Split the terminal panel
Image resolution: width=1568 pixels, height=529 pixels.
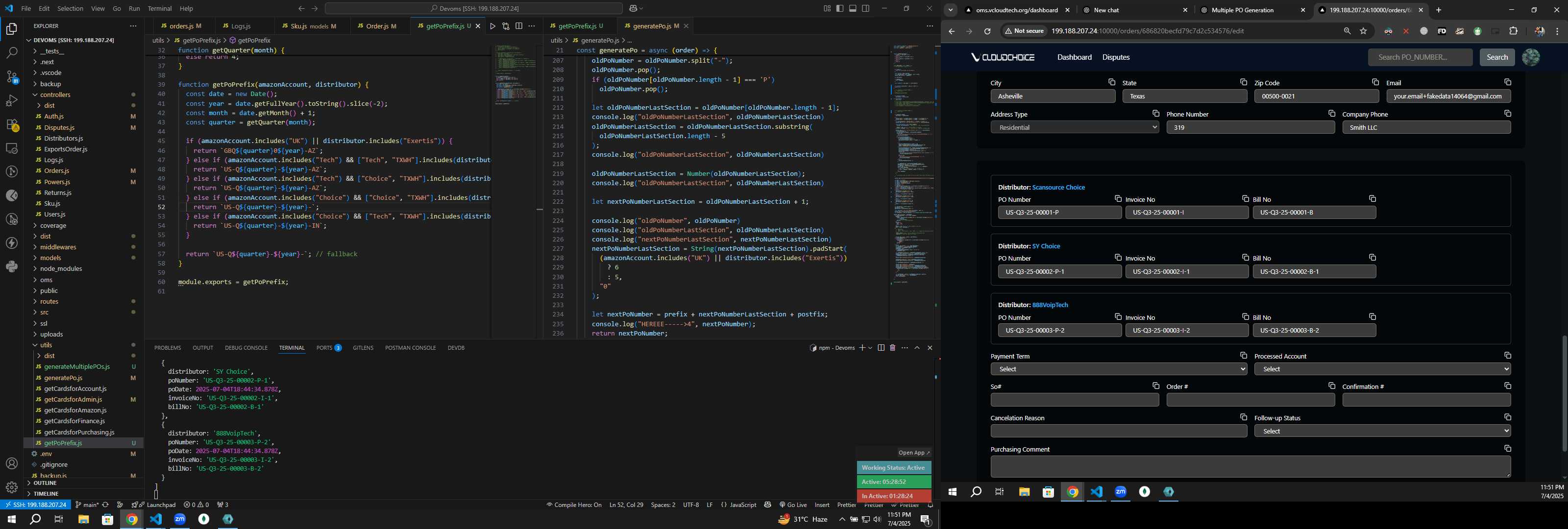[x=881, y=348]
